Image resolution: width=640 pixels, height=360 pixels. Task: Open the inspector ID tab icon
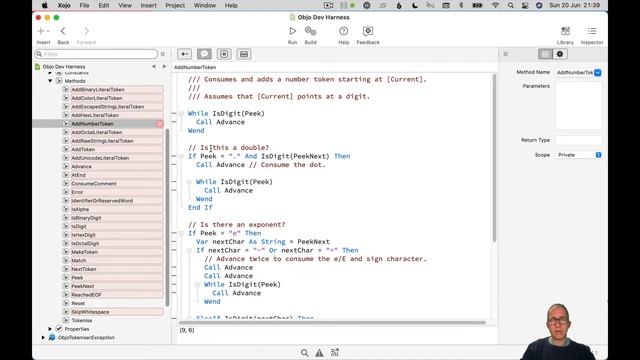[545, 54]
